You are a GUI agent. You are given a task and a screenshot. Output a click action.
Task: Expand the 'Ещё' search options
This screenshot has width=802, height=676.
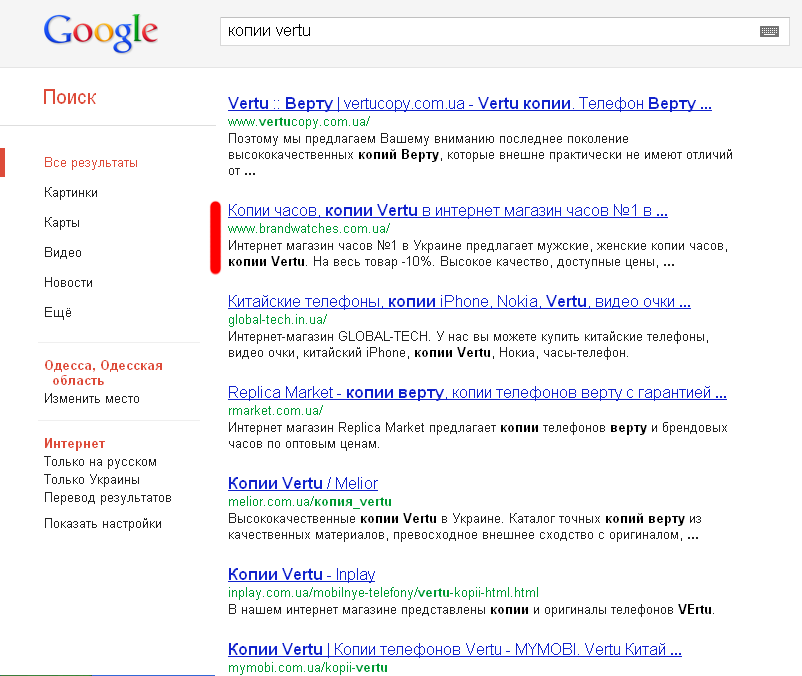[x=58, y=312]
